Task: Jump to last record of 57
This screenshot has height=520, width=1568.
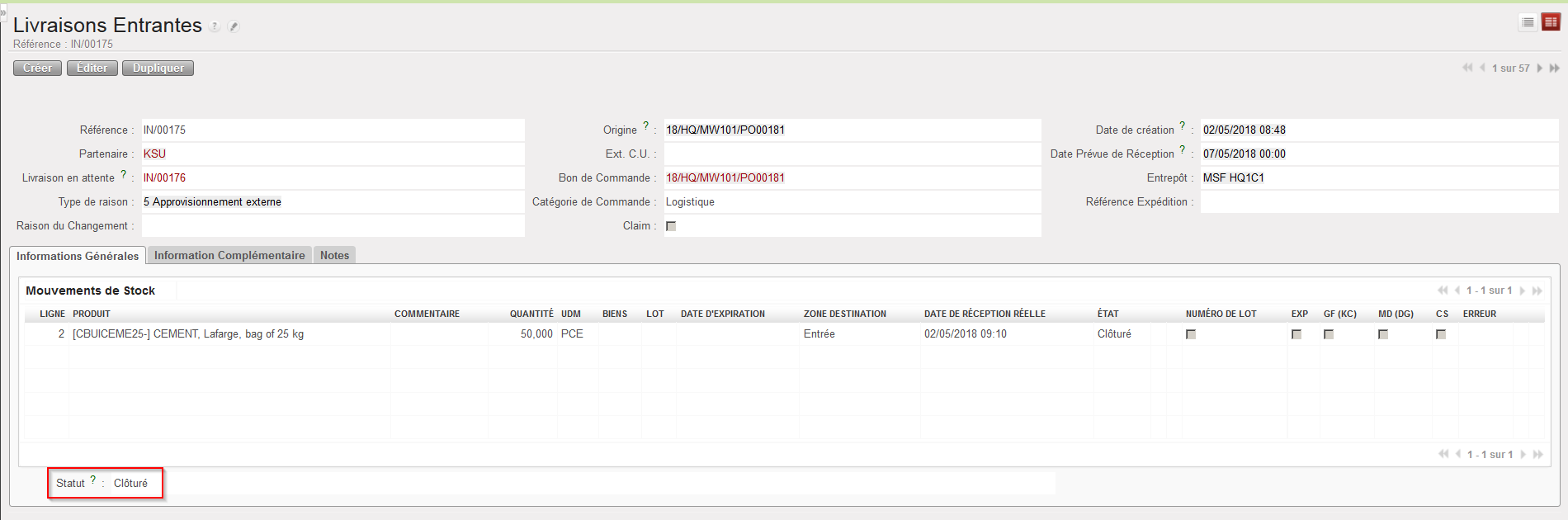Action: click(1554, 68)
